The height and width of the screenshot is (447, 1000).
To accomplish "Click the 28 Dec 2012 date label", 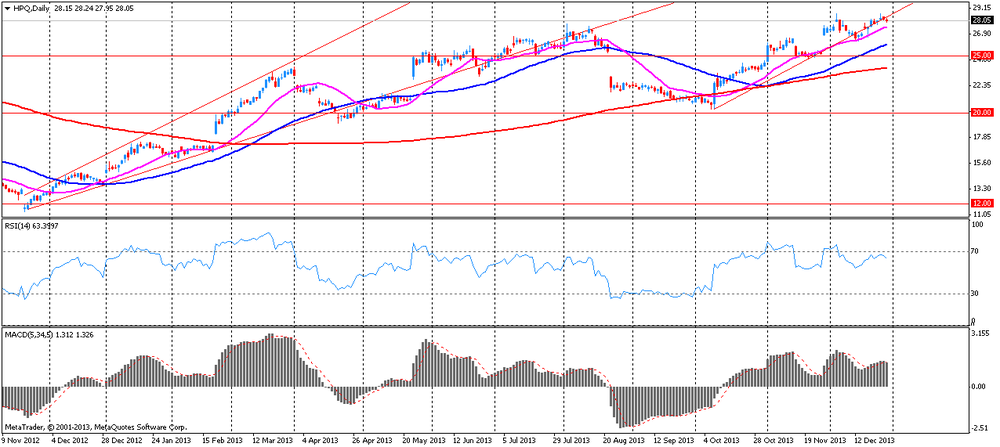I will [124, 440].
